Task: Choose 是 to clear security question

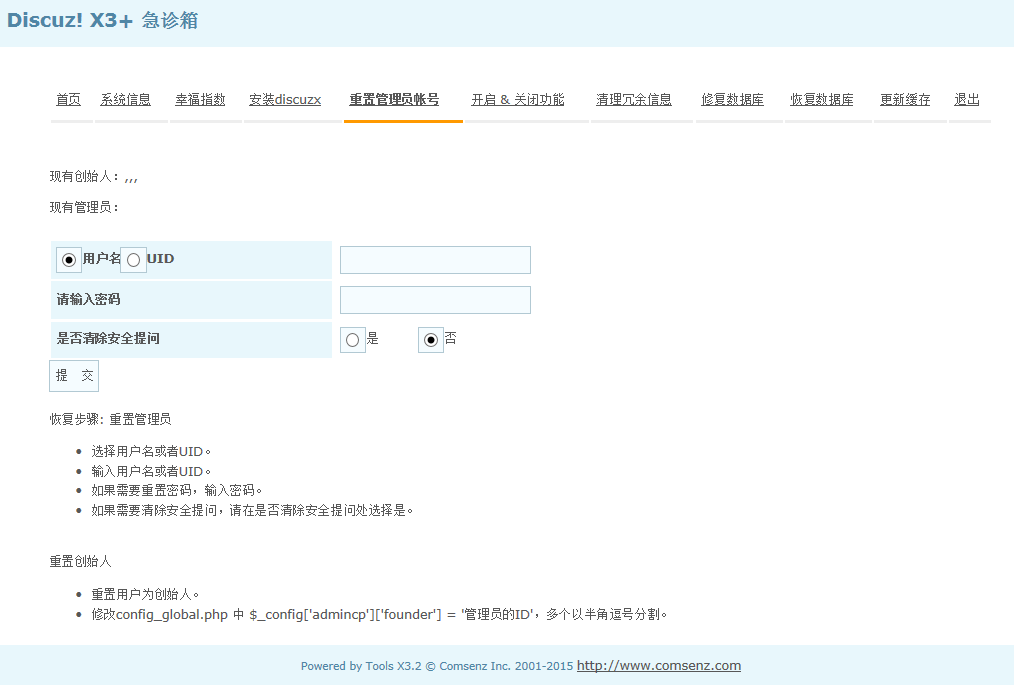Action: 352,340
